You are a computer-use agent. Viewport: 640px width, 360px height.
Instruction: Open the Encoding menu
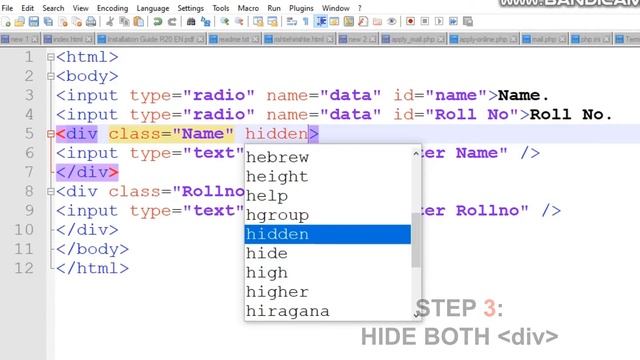(x=112, y=8)
